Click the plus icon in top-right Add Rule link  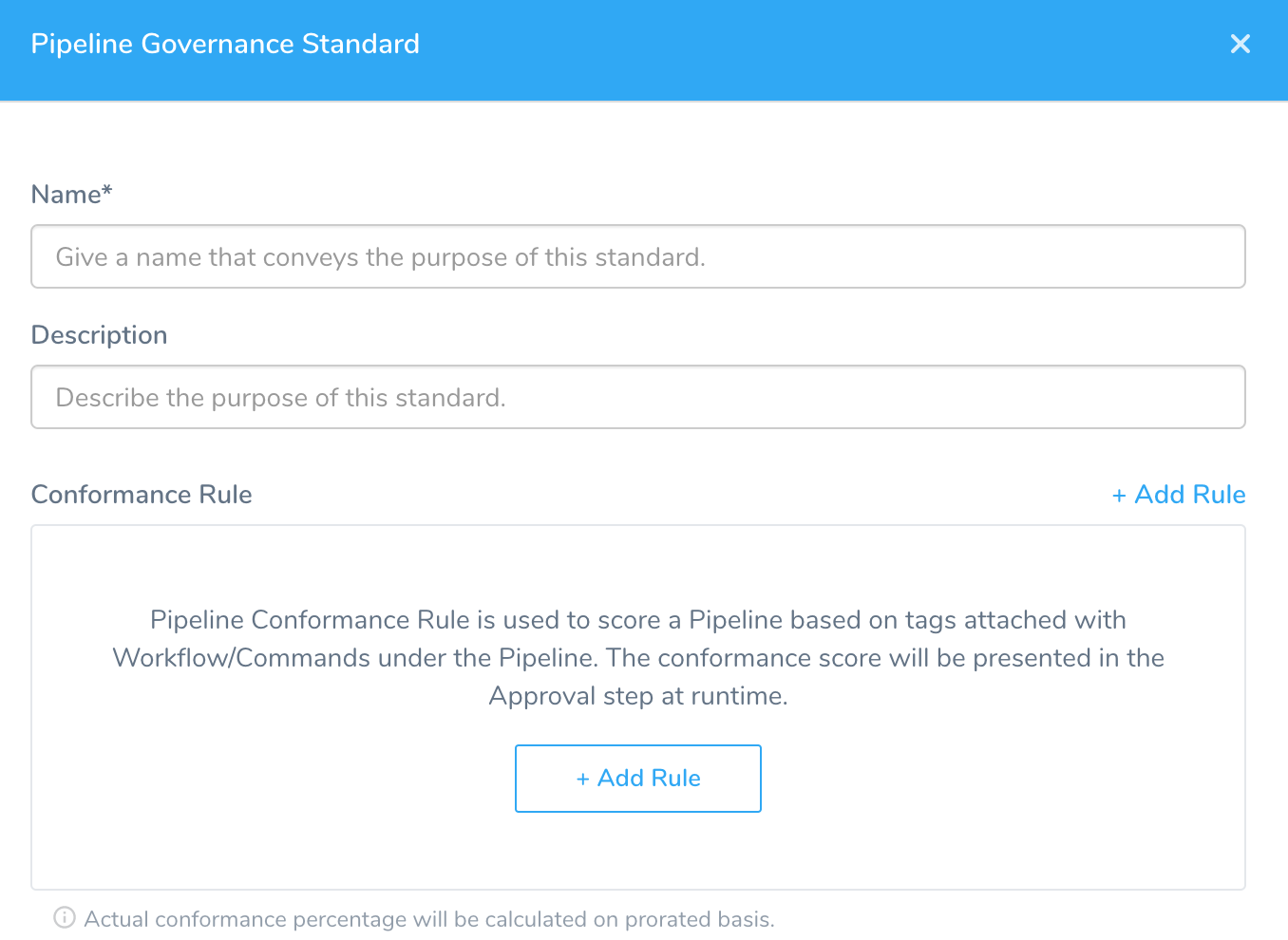coord(1119,496)
